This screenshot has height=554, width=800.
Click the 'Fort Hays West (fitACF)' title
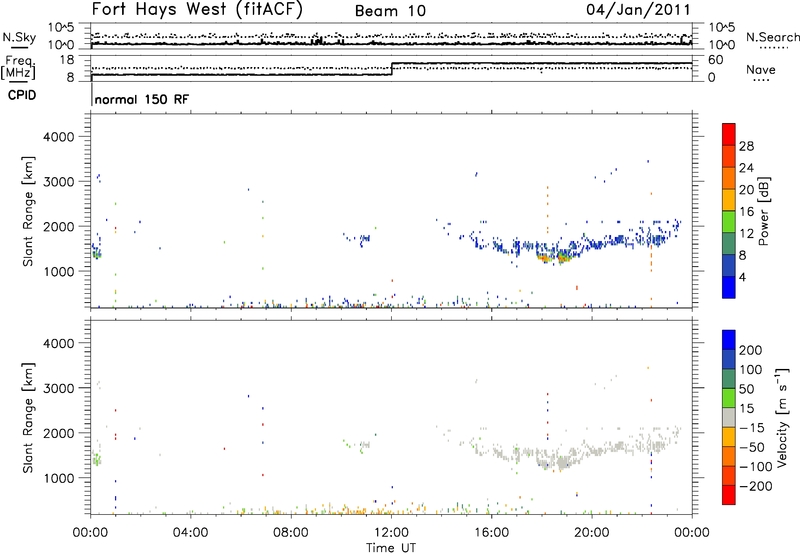click(x=197, y=9)
